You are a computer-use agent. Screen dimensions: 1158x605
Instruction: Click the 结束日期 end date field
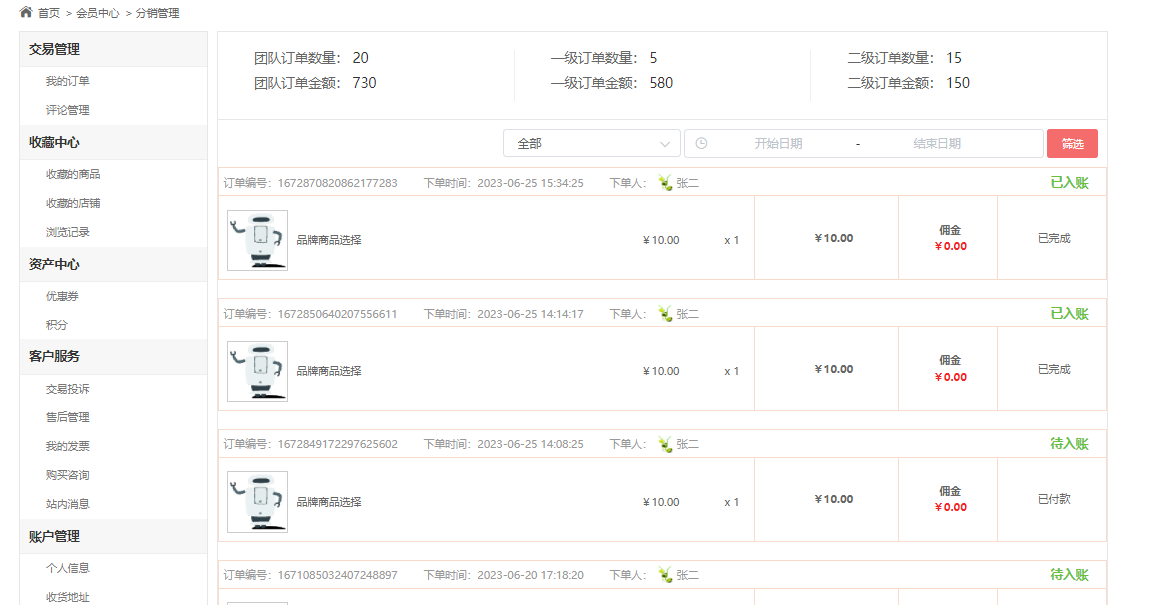tap(936, 143)
